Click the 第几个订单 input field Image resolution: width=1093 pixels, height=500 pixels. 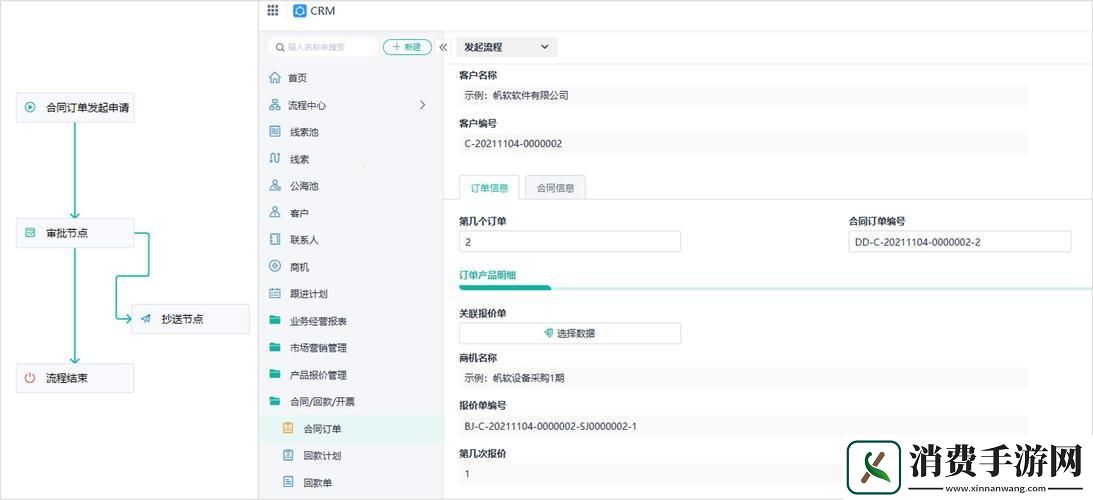(570, 242)
